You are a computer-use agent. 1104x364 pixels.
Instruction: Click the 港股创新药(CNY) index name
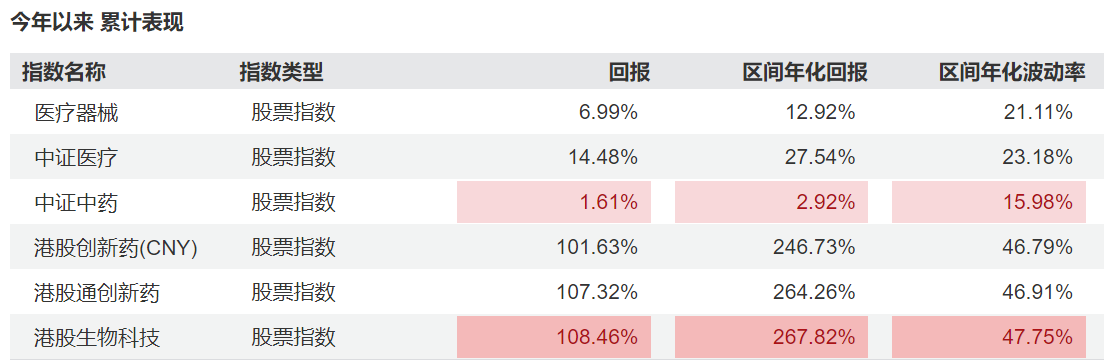pos(115,248)
